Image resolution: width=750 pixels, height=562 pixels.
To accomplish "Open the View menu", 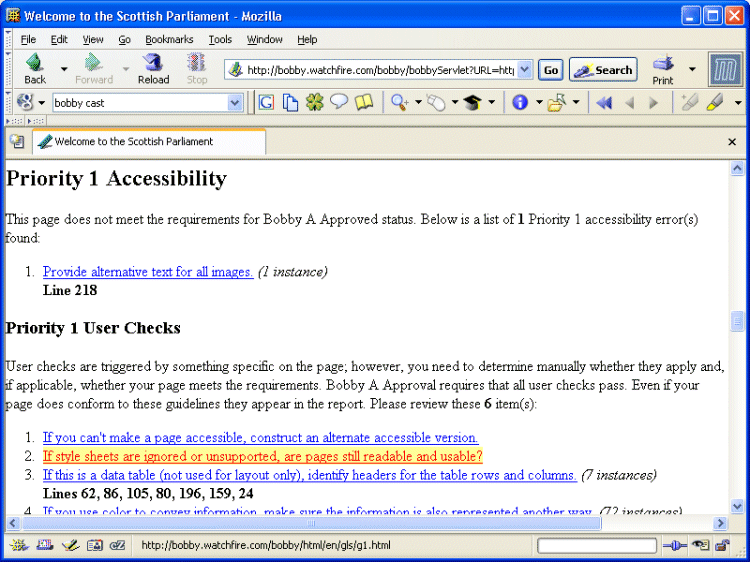I will (x=93, y=40).
